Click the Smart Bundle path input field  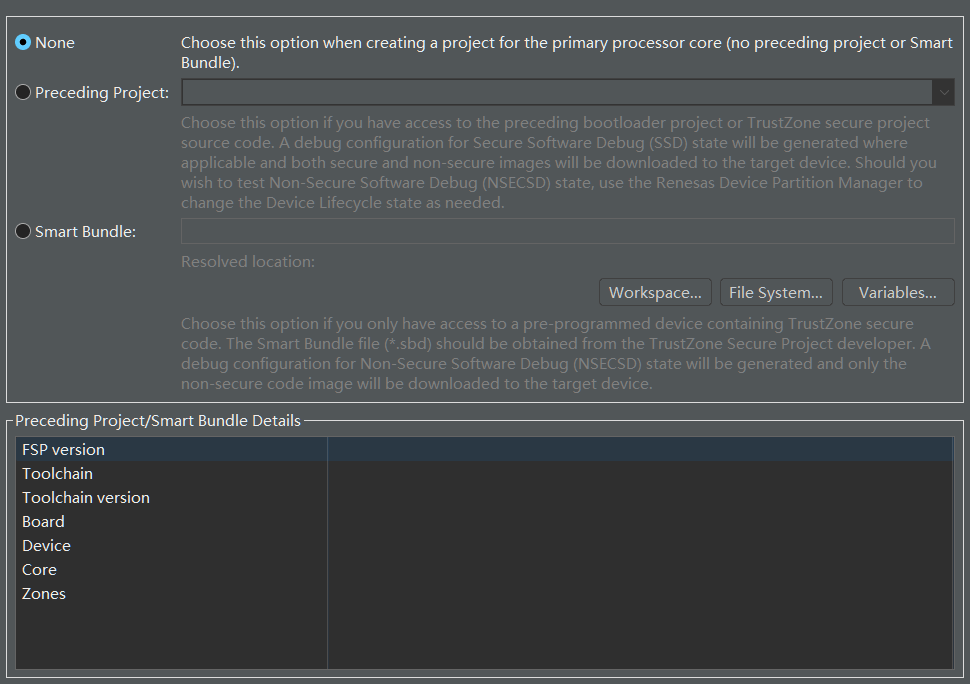567,231
